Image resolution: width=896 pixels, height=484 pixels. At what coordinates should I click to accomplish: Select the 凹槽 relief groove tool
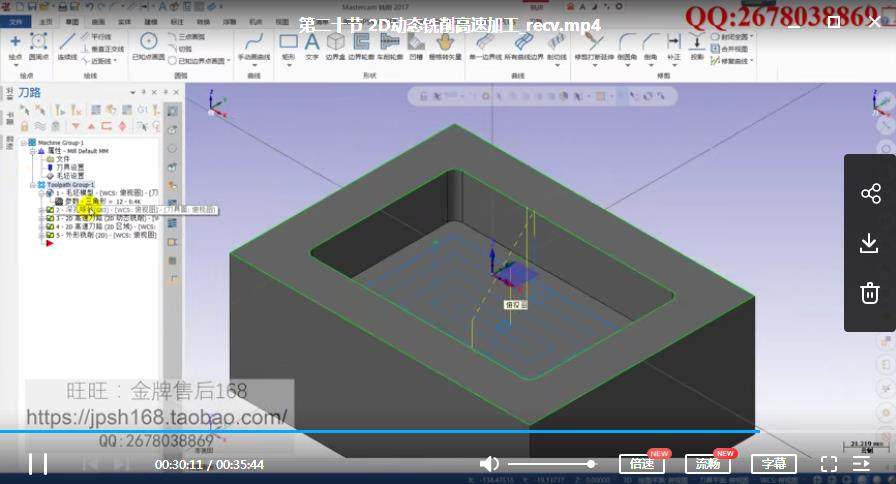click(x=416, y=46)
